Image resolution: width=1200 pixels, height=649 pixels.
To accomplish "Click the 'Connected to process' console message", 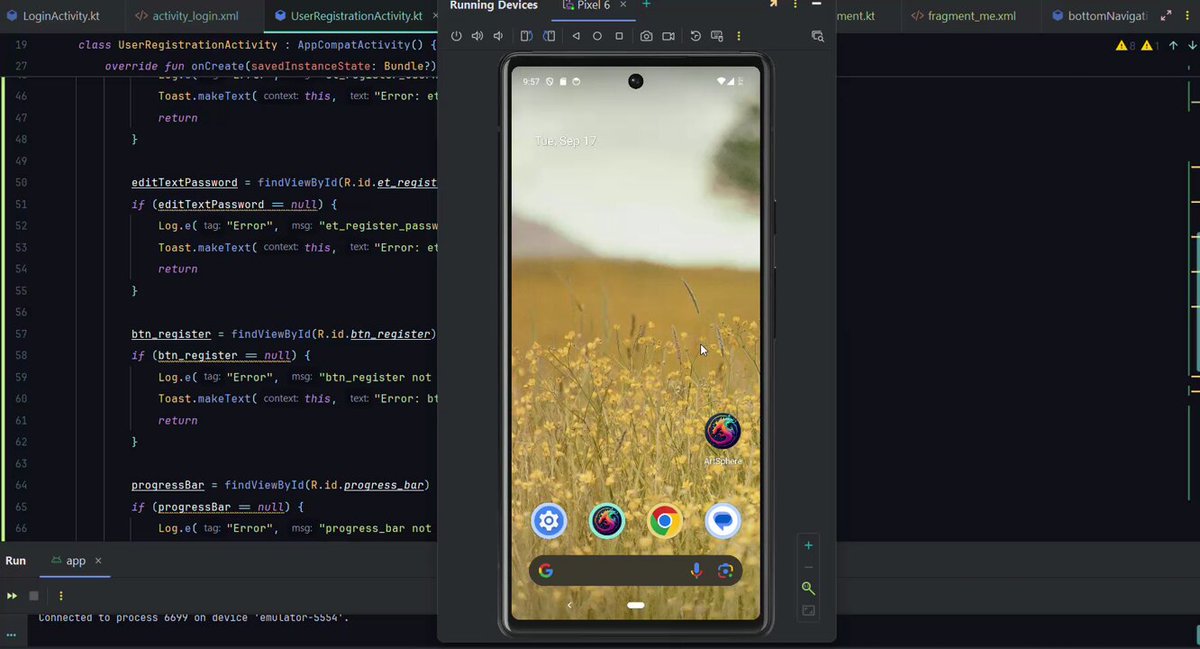I will click(x=193, y=618).
